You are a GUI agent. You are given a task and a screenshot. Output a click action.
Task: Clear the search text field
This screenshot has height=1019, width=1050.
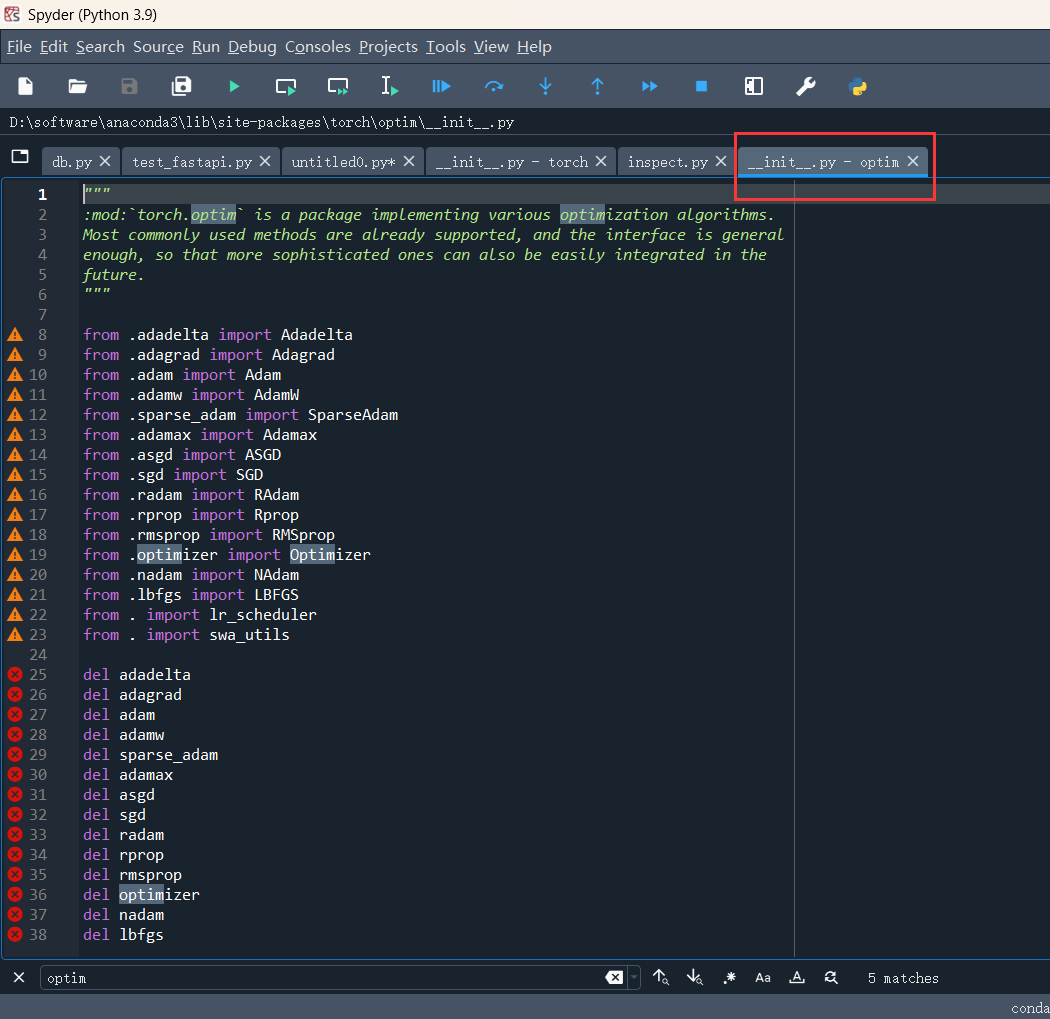[x=614, y=977]
